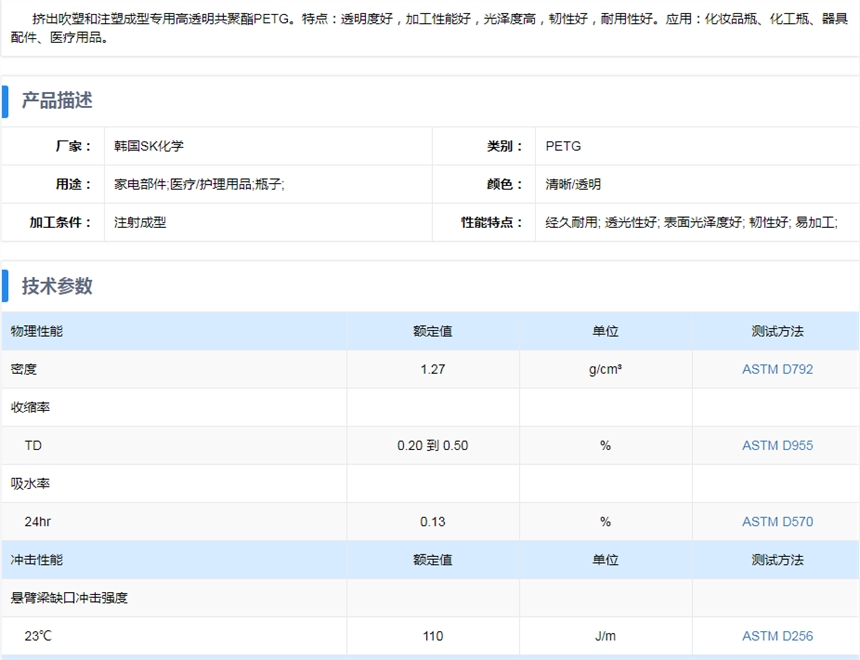
Task: Click the ASTM D570 link
Action: click(x=777, y=521)
